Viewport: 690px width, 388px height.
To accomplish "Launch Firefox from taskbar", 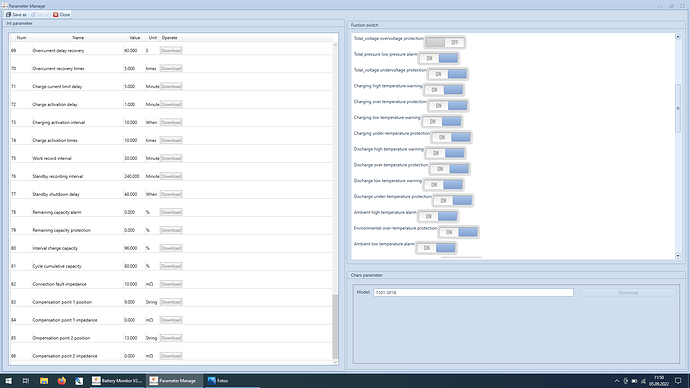I will tap(62, 381).
